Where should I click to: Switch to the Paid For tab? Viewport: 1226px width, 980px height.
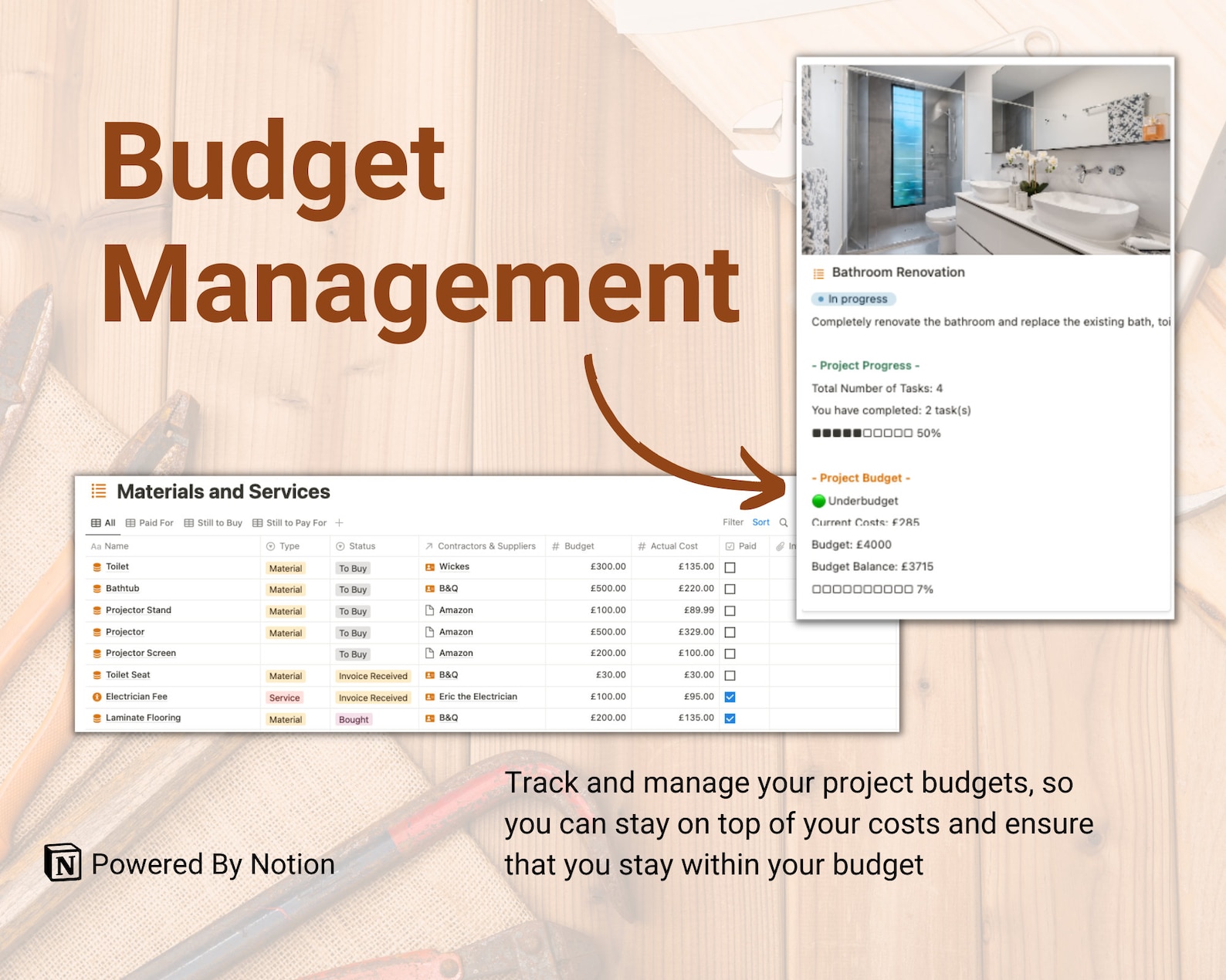click(x=150, y=522)
